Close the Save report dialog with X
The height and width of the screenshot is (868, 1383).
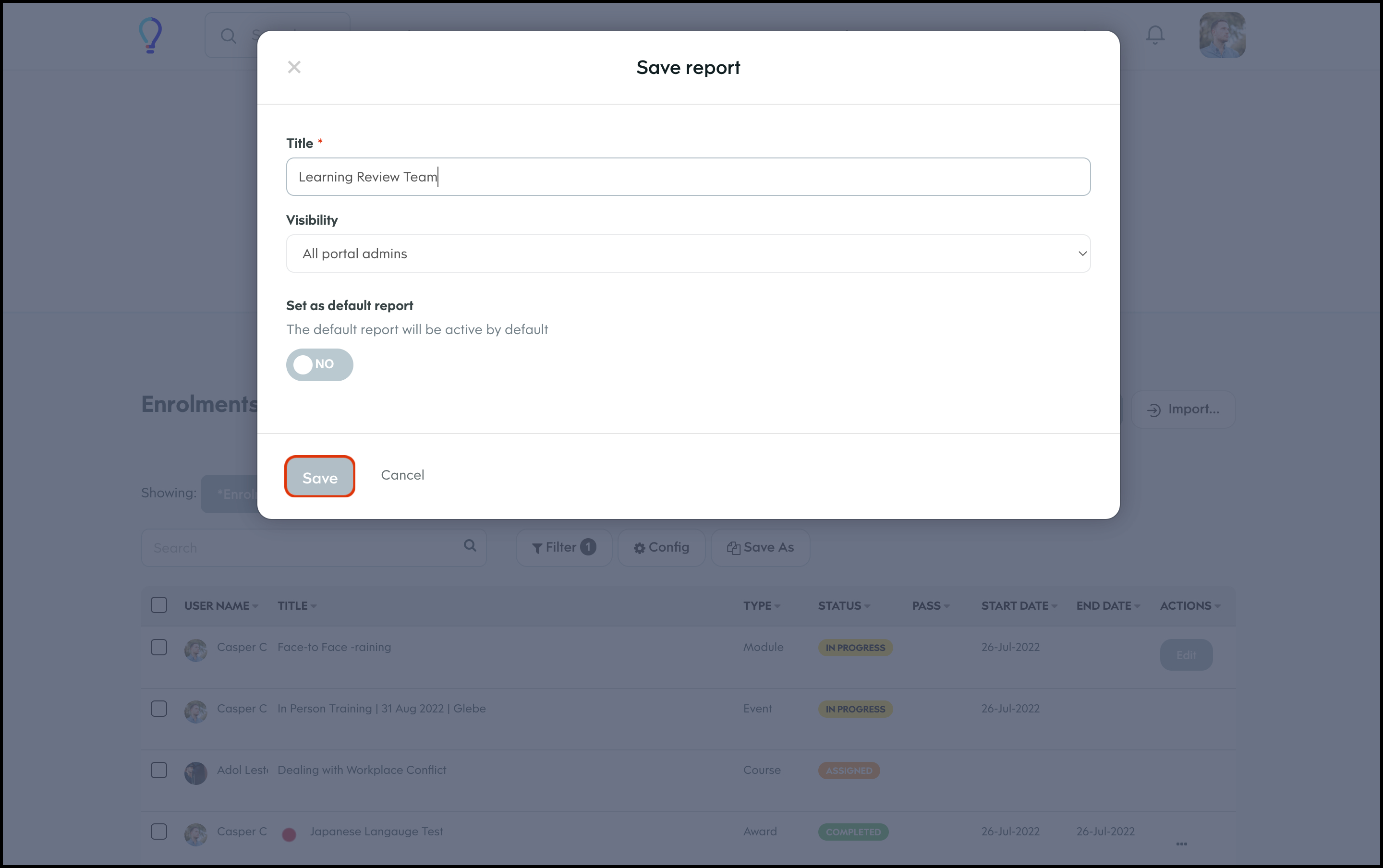tap(294, 67)
